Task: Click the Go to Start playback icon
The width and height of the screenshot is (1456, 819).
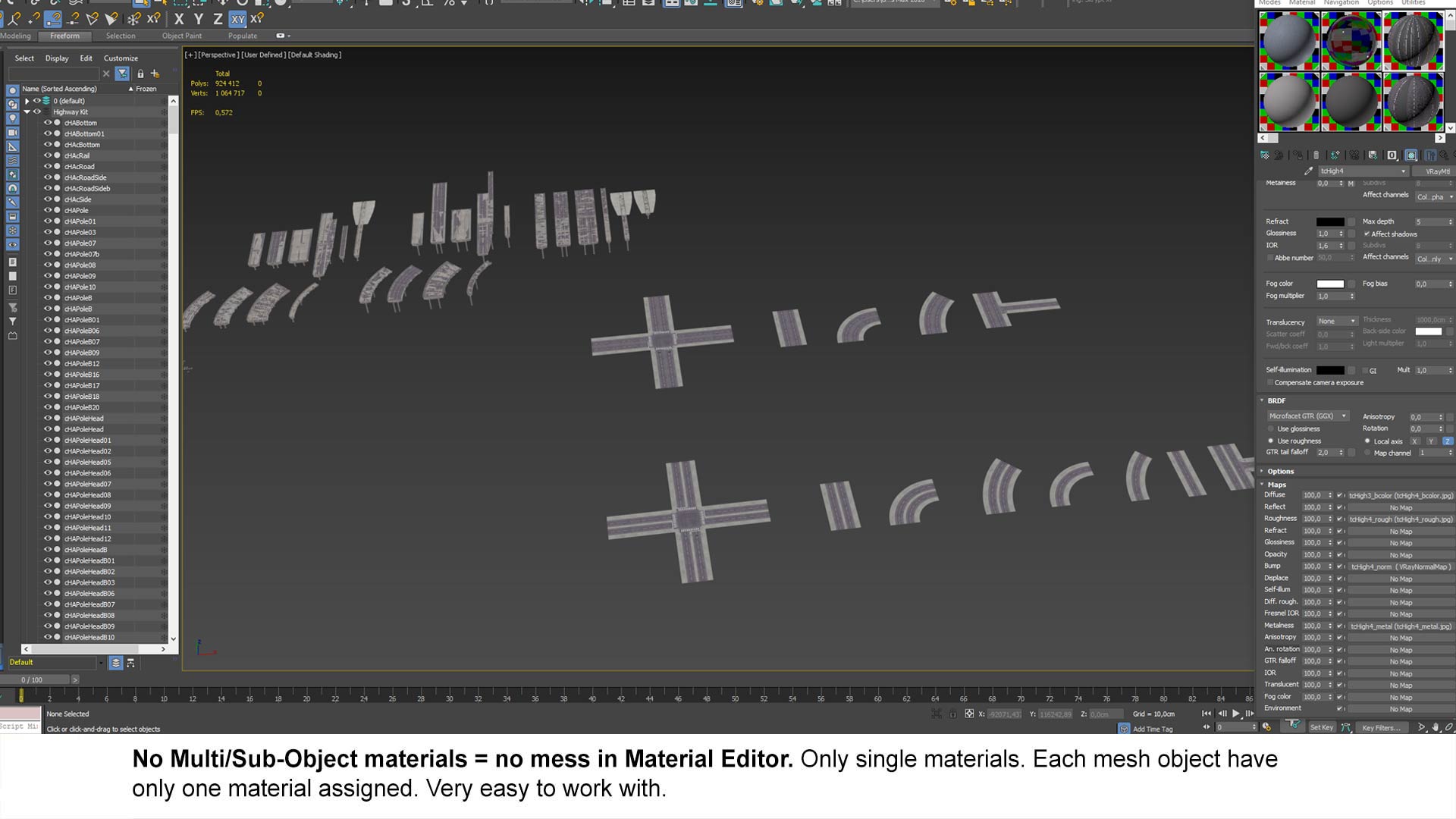Action: [x=1206, y=714]
